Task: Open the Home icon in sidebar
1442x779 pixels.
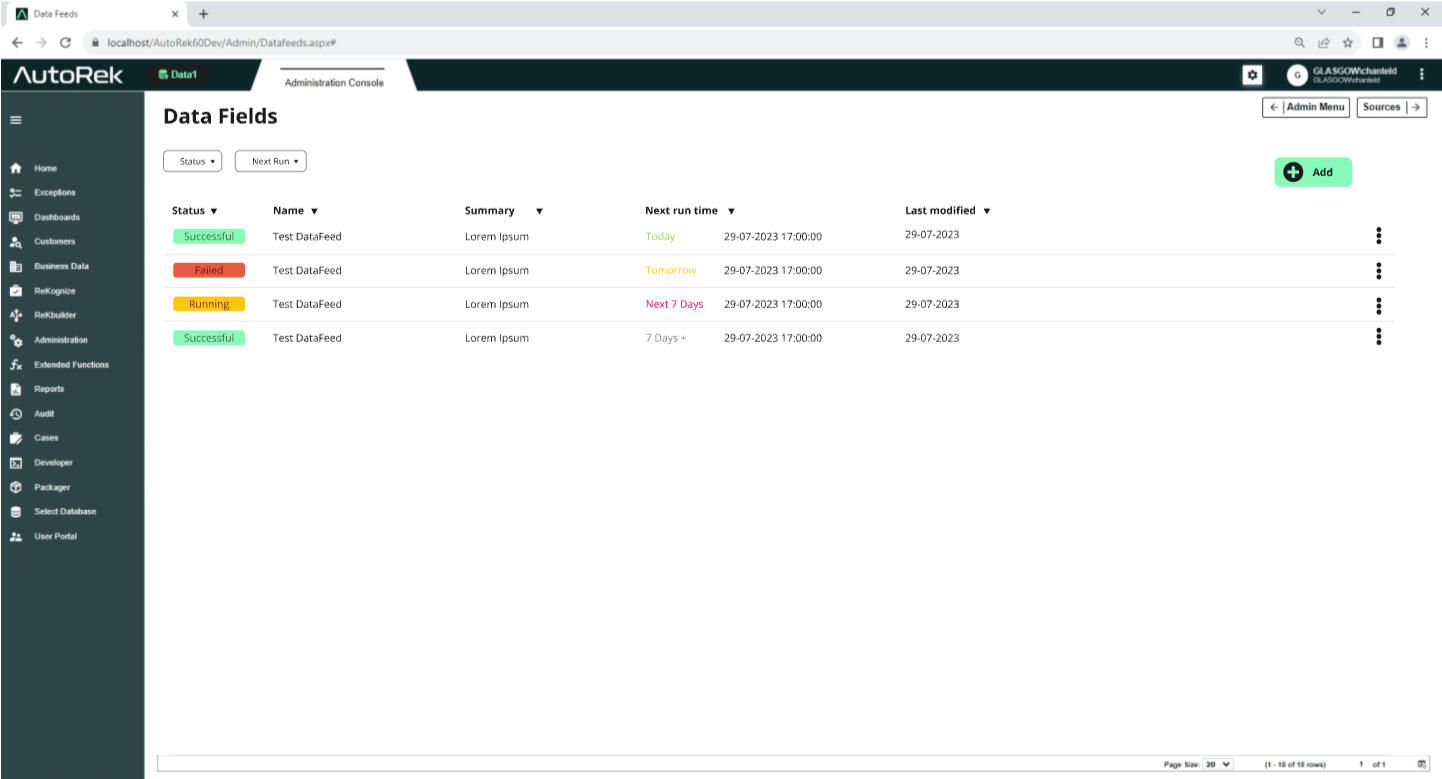Action: (16, 168)
